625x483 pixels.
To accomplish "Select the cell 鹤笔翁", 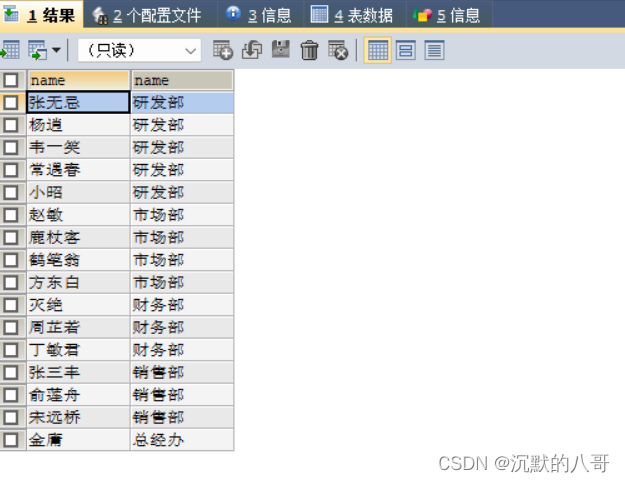I will [79, 260].
